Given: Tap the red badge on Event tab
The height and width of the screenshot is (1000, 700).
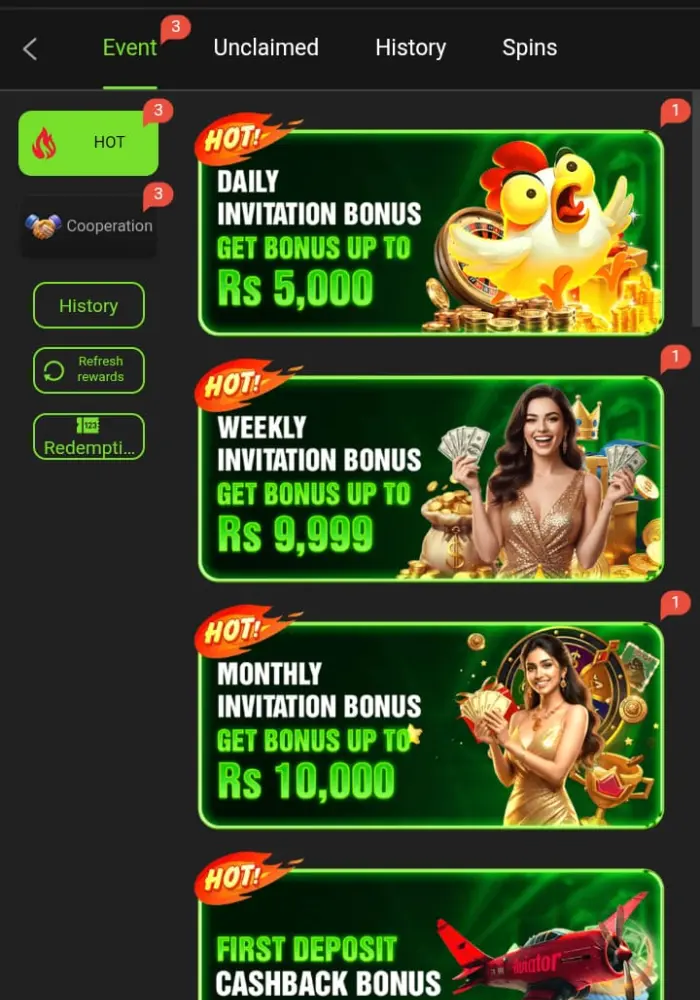Looking at the screenshot, I should click(175, 29).
